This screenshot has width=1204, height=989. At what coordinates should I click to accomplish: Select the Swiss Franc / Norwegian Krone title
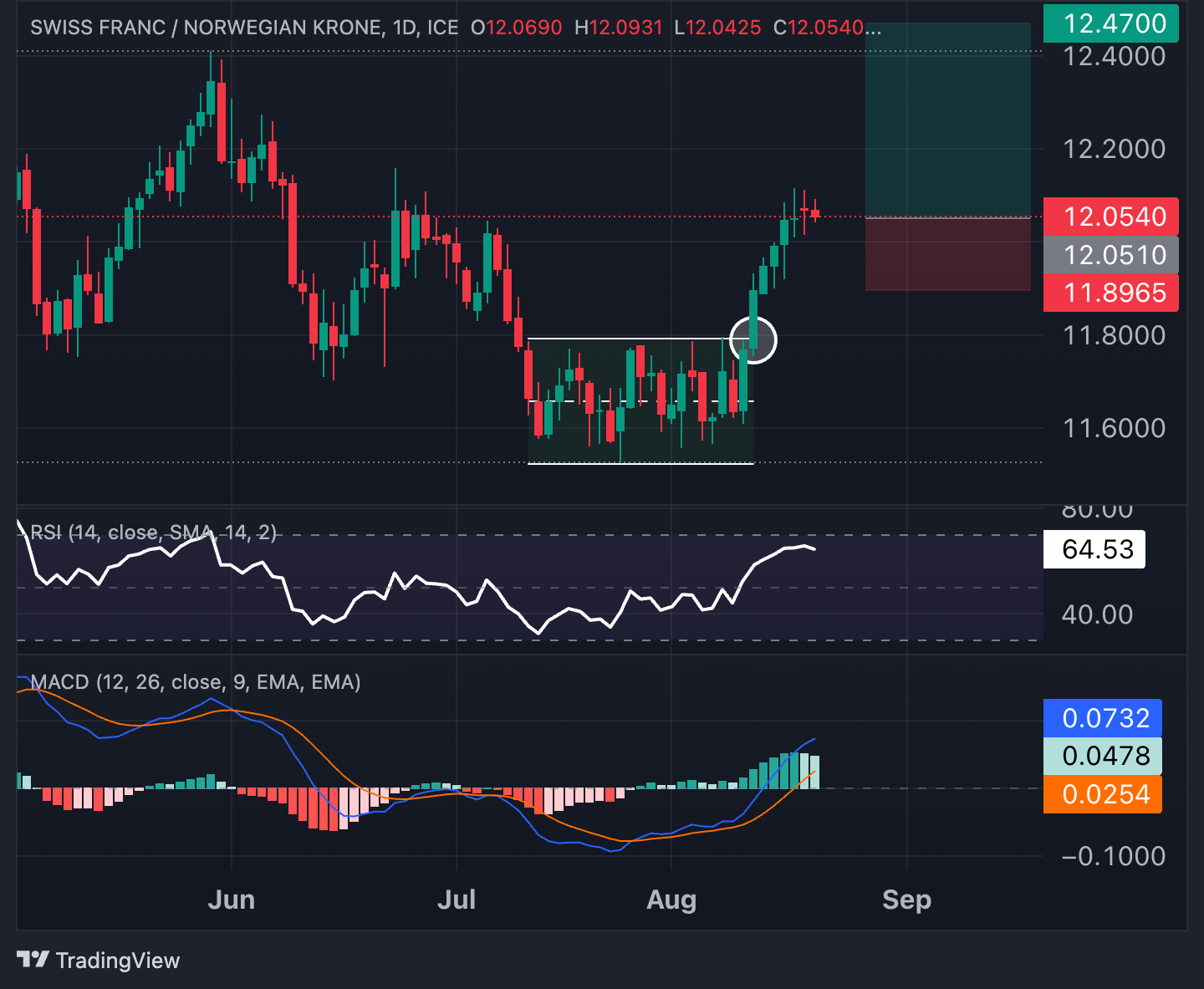(x=207, y=28)
